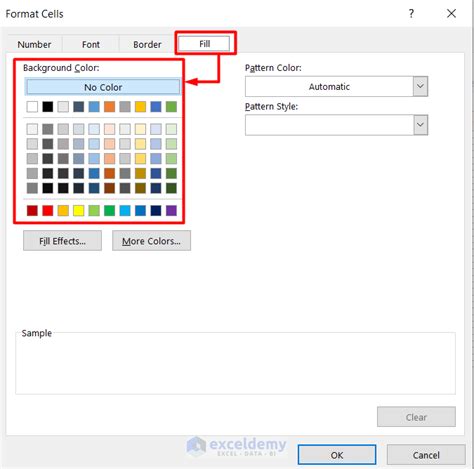Pick orange swatch in theme colors row
The height and width of the screenshot is (469, 474).
(109, 107)
